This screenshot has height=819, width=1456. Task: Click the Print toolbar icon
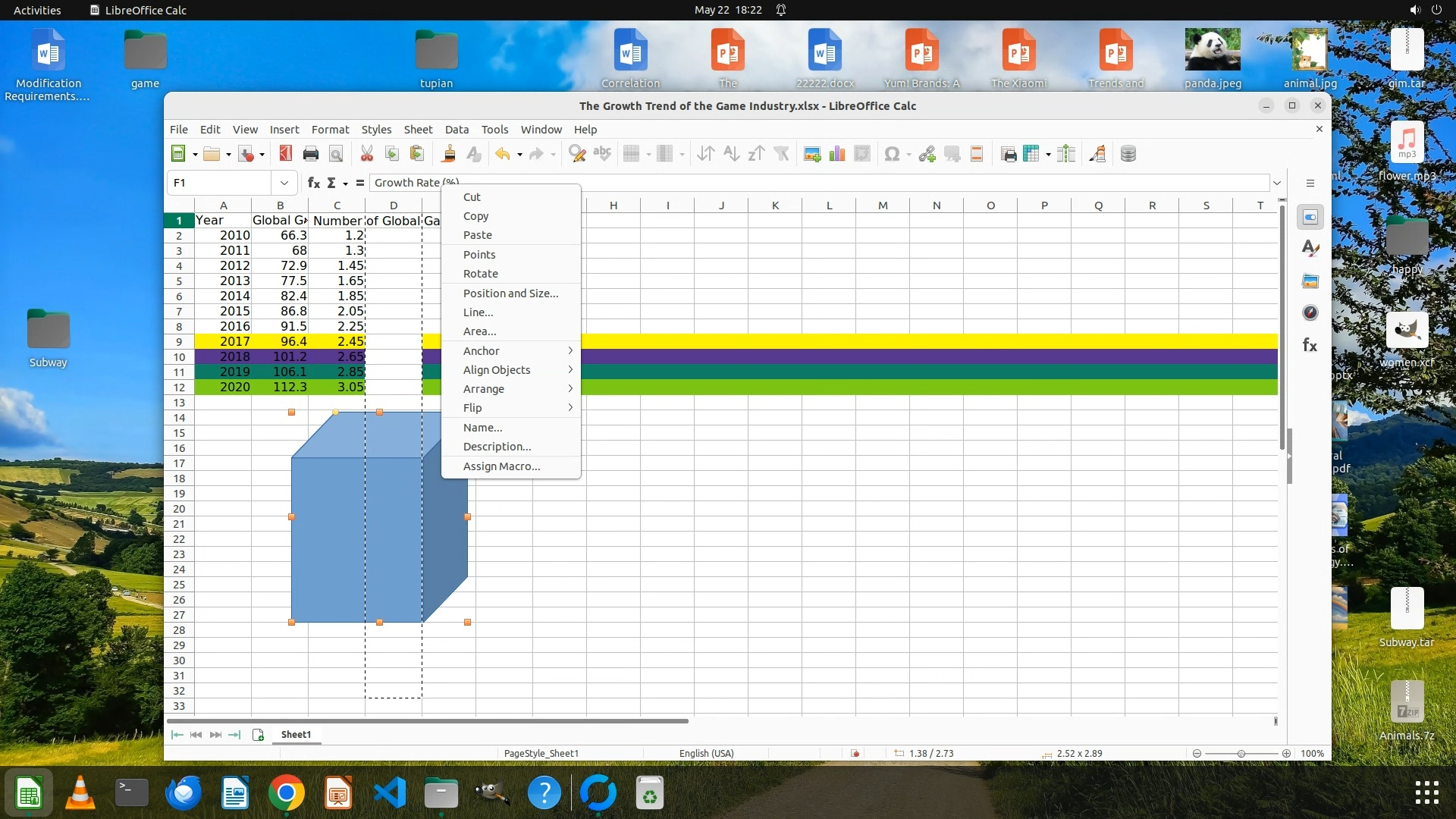[x=310, y=155]
